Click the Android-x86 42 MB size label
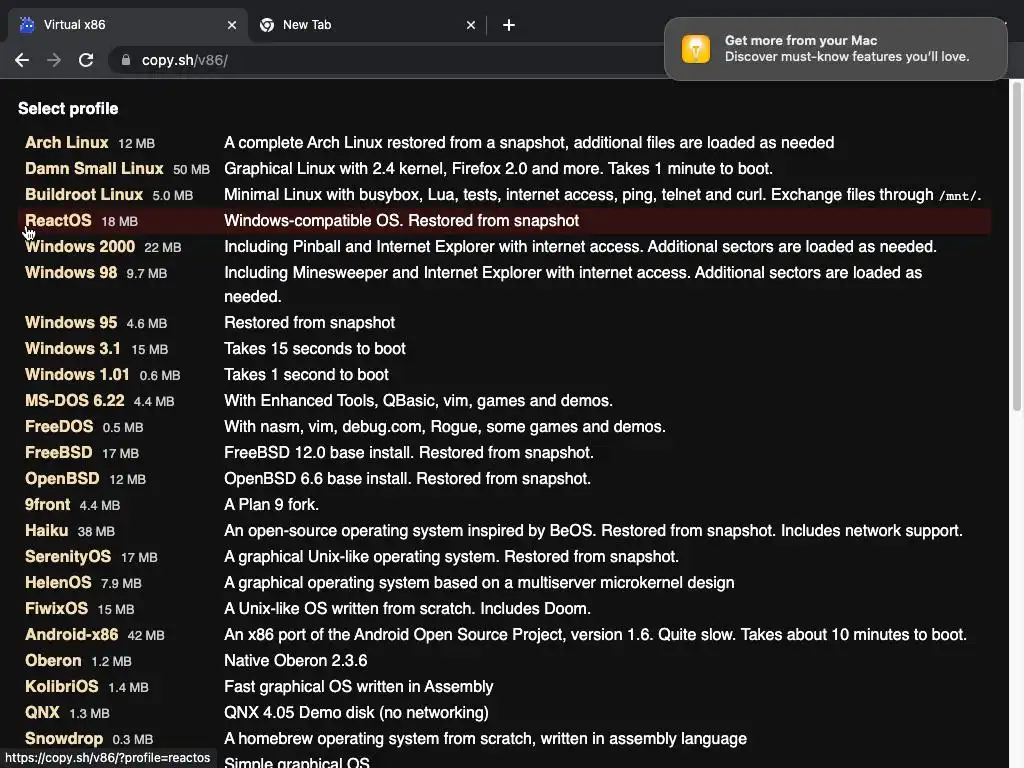The image size is (1024, 768). click(x=146, y=635)
